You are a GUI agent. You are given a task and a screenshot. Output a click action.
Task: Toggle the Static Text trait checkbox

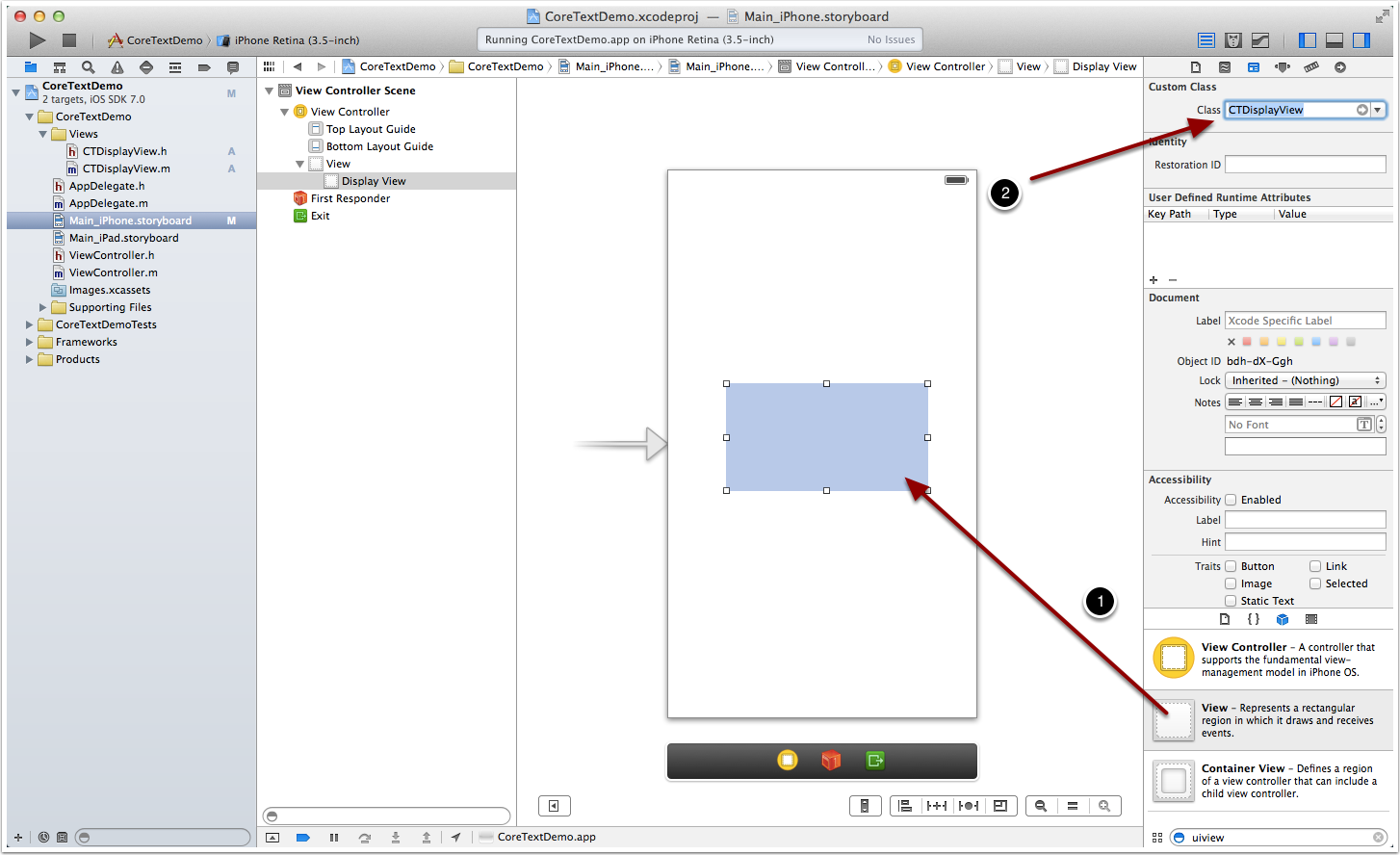click(x=1231, y=601)
